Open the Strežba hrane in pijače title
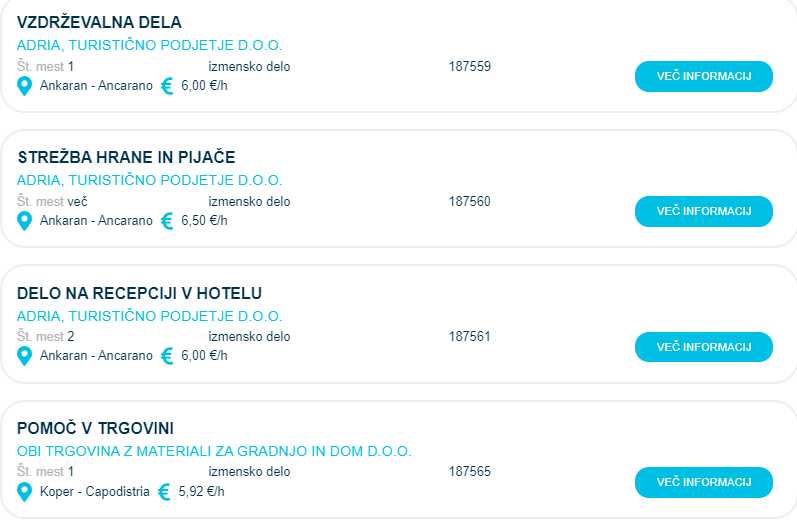 pos(127,158)
